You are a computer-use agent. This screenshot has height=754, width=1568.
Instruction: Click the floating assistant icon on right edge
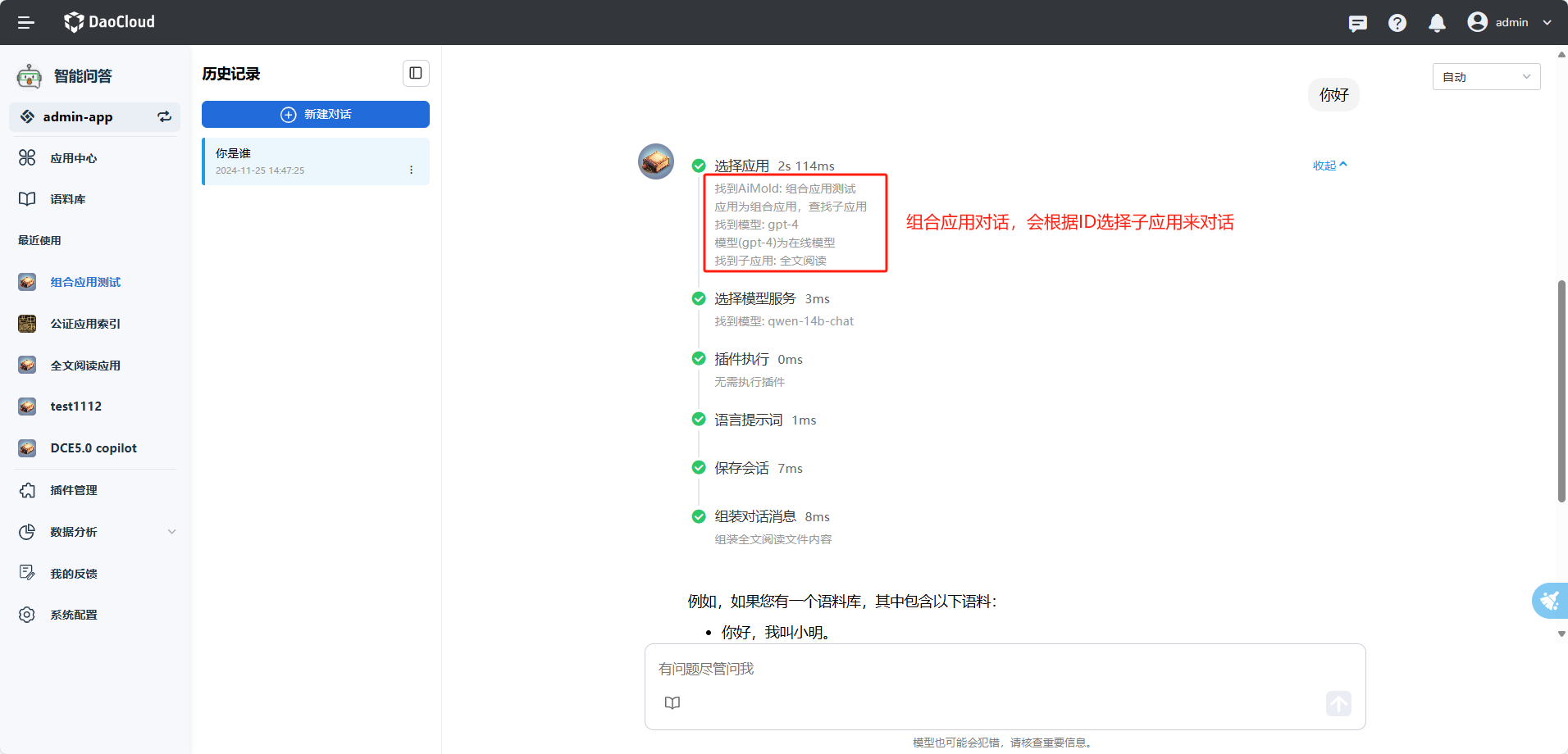pyautogui.click(x=1549, y=601)
